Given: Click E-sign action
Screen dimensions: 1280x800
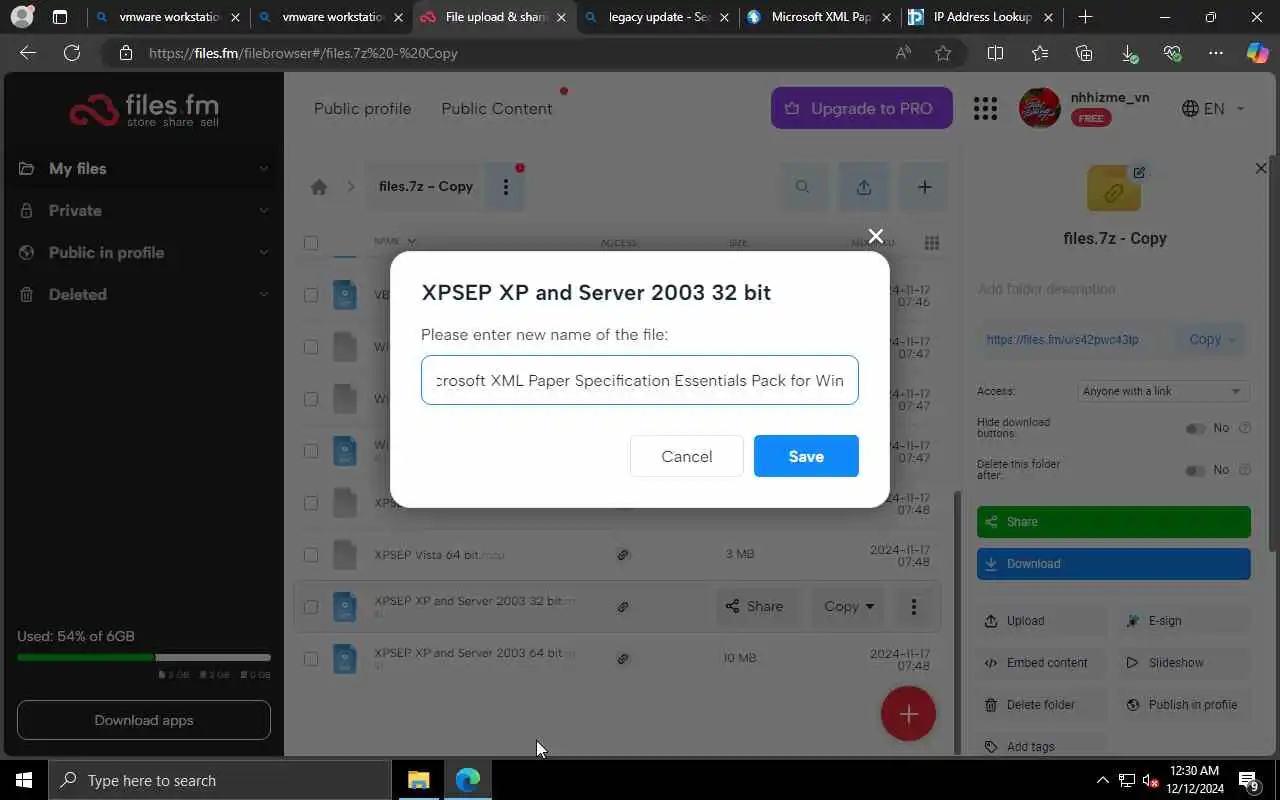Looking at the screenshot, I should [x=1186, y=621].
